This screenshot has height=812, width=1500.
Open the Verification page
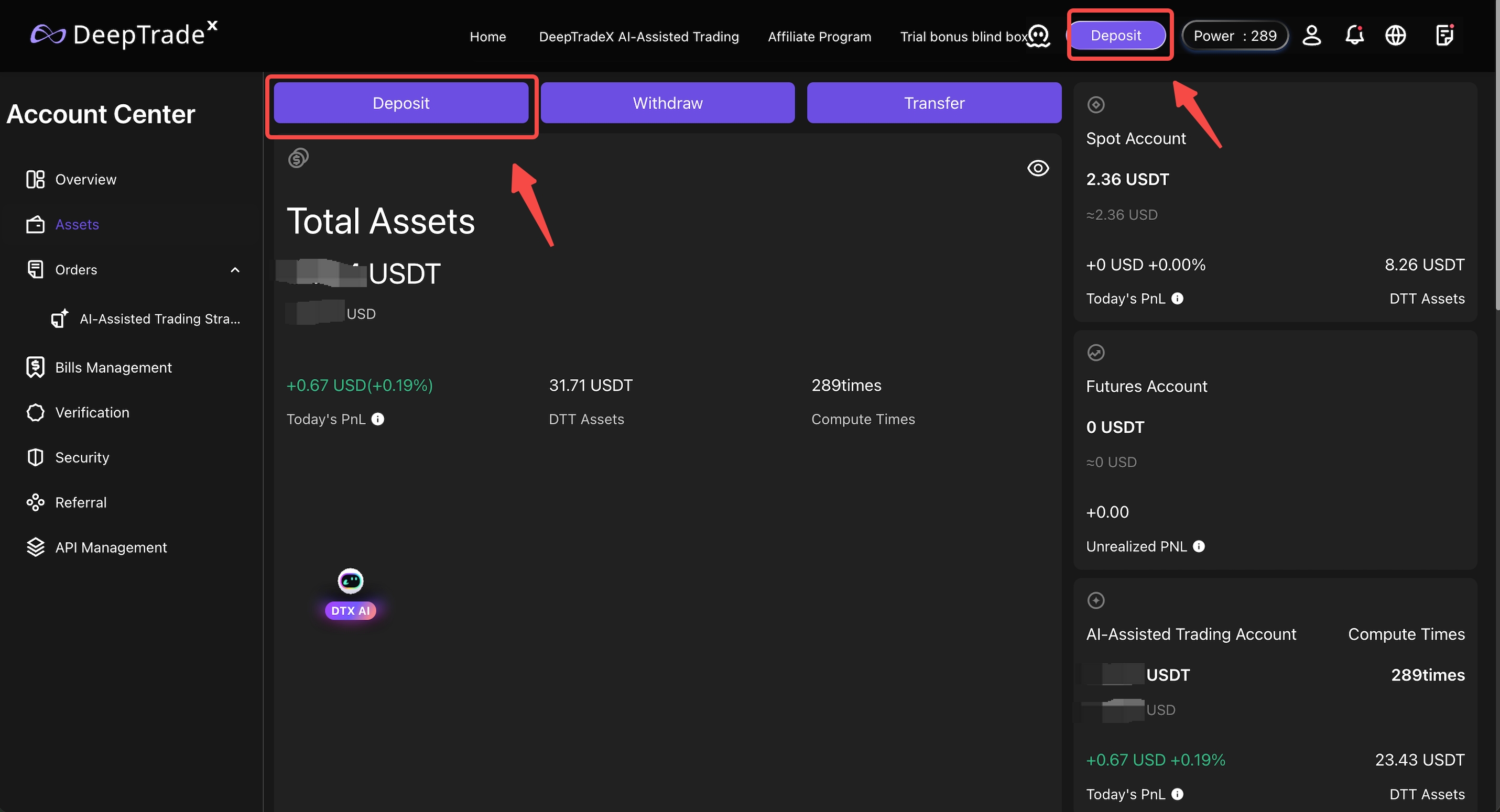[x=93, y=412]
